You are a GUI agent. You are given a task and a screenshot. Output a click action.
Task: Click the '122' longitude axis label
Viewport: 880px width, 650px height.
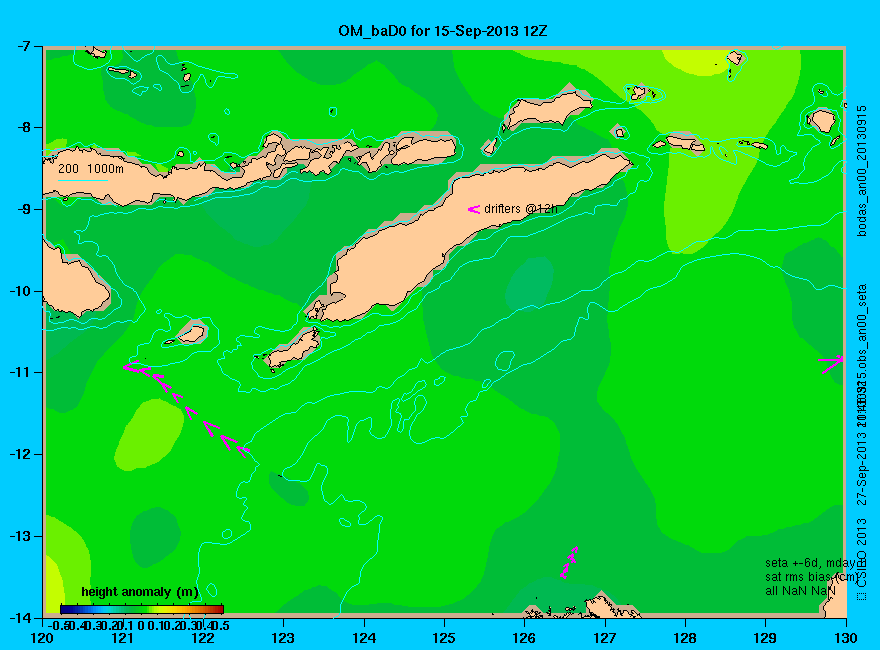[203, 638]
